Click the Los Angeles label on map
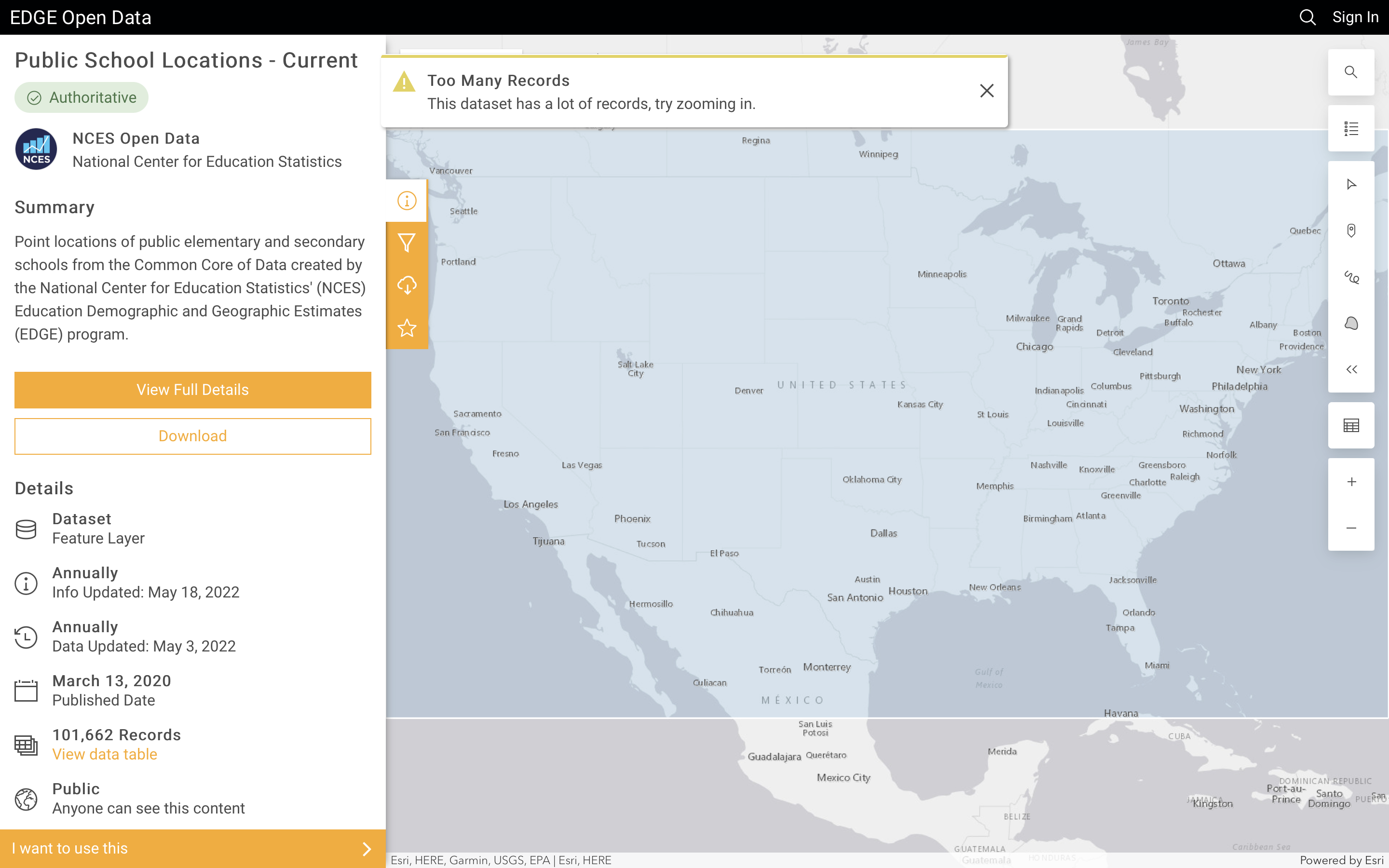Screen dimensions: 1389x868 coord(531,504)
